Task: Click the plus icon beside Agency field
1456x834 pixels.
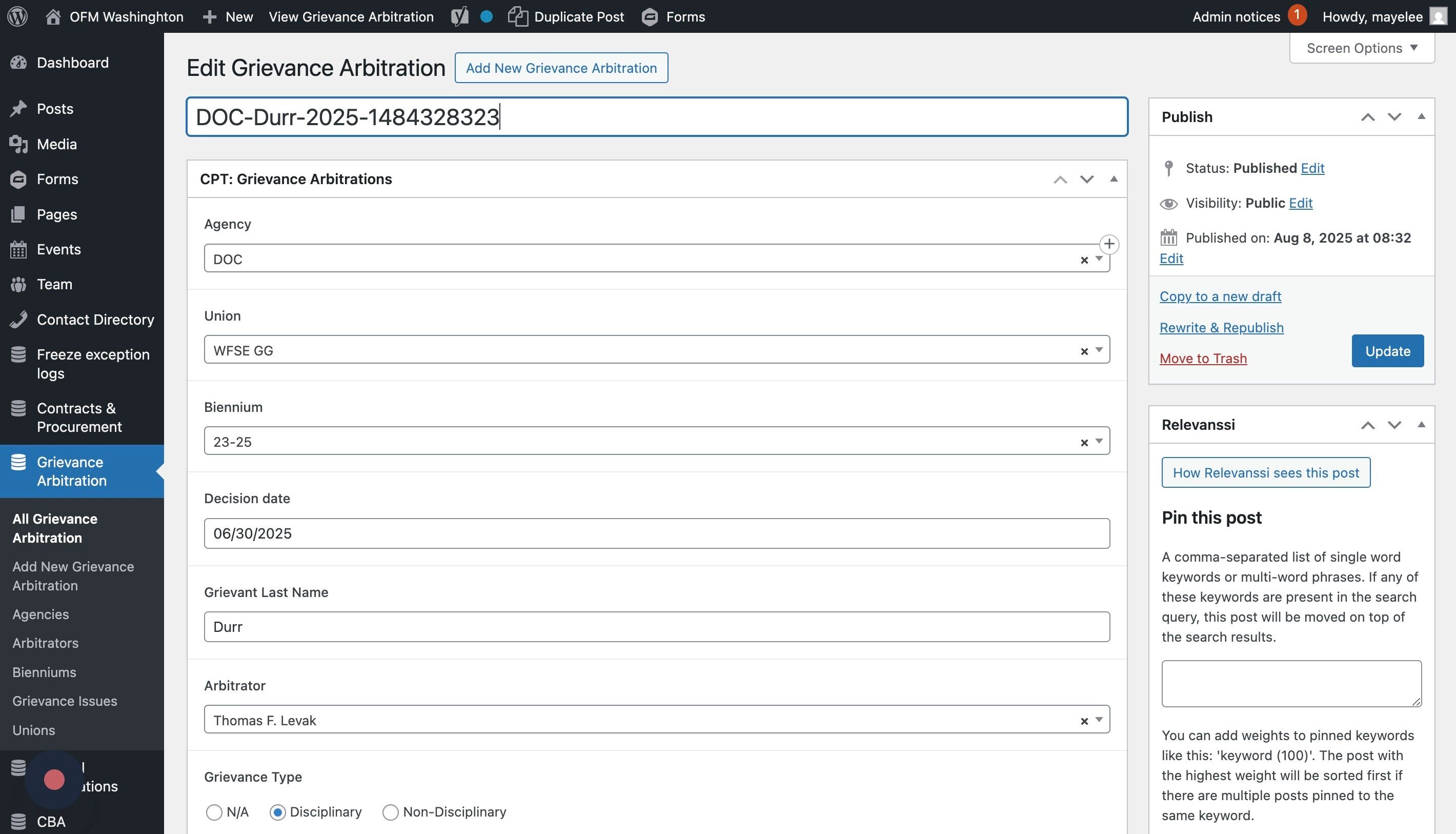Action: point(1109,244)
